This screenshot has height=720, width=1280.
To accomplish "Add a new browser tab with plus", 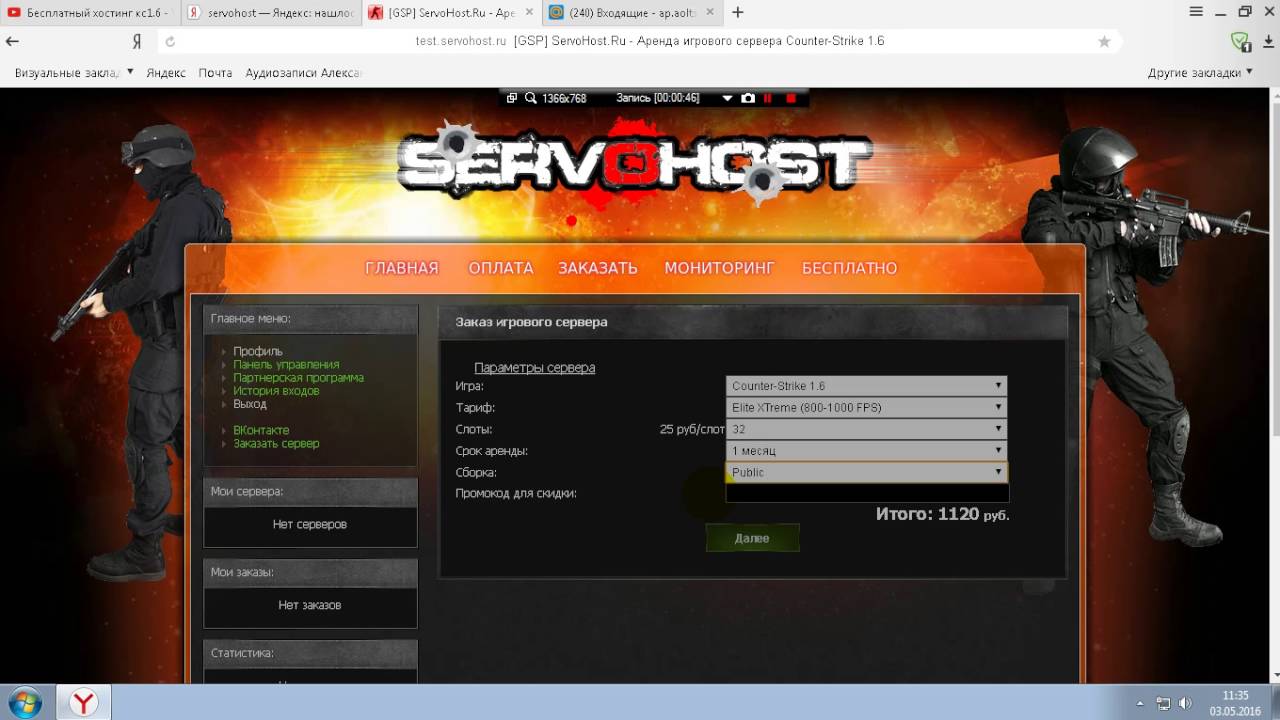I will coord(738,13).
